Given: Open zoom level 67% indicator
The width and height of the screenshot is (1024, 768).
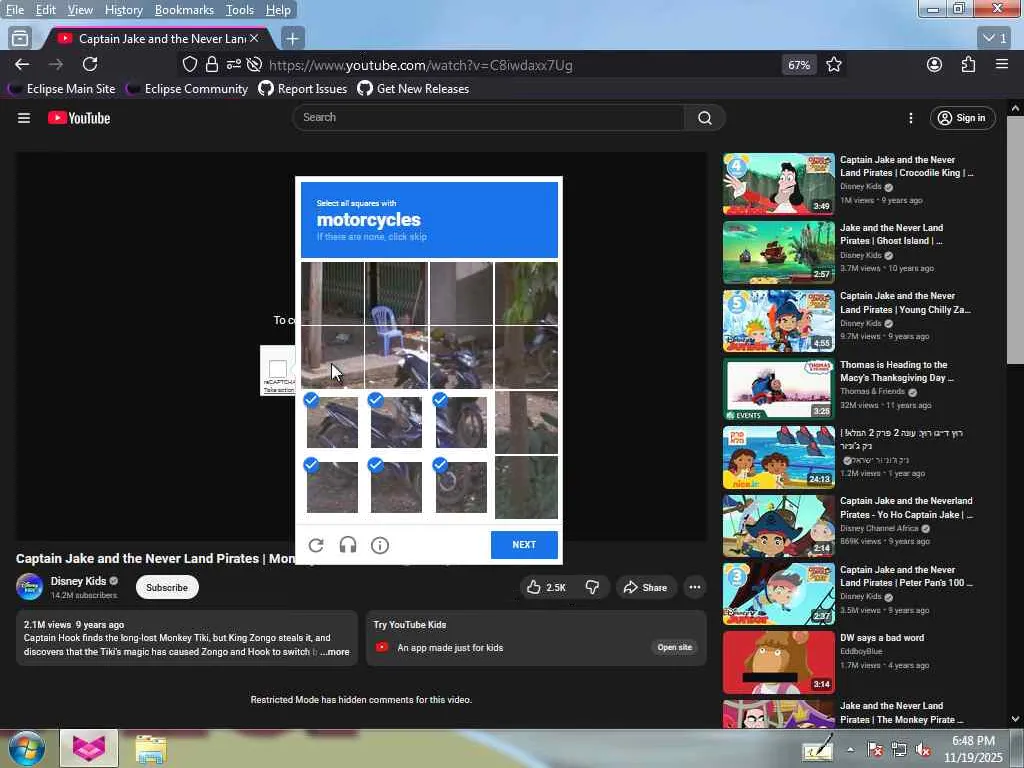Looking at the screenshot, I should pos(799,65).
